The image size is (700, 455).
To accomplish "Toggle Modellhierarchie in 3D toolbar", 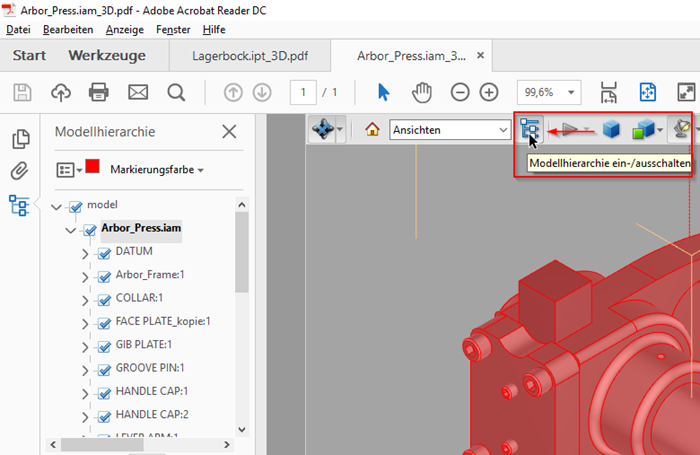I will (x=530, y=129).
